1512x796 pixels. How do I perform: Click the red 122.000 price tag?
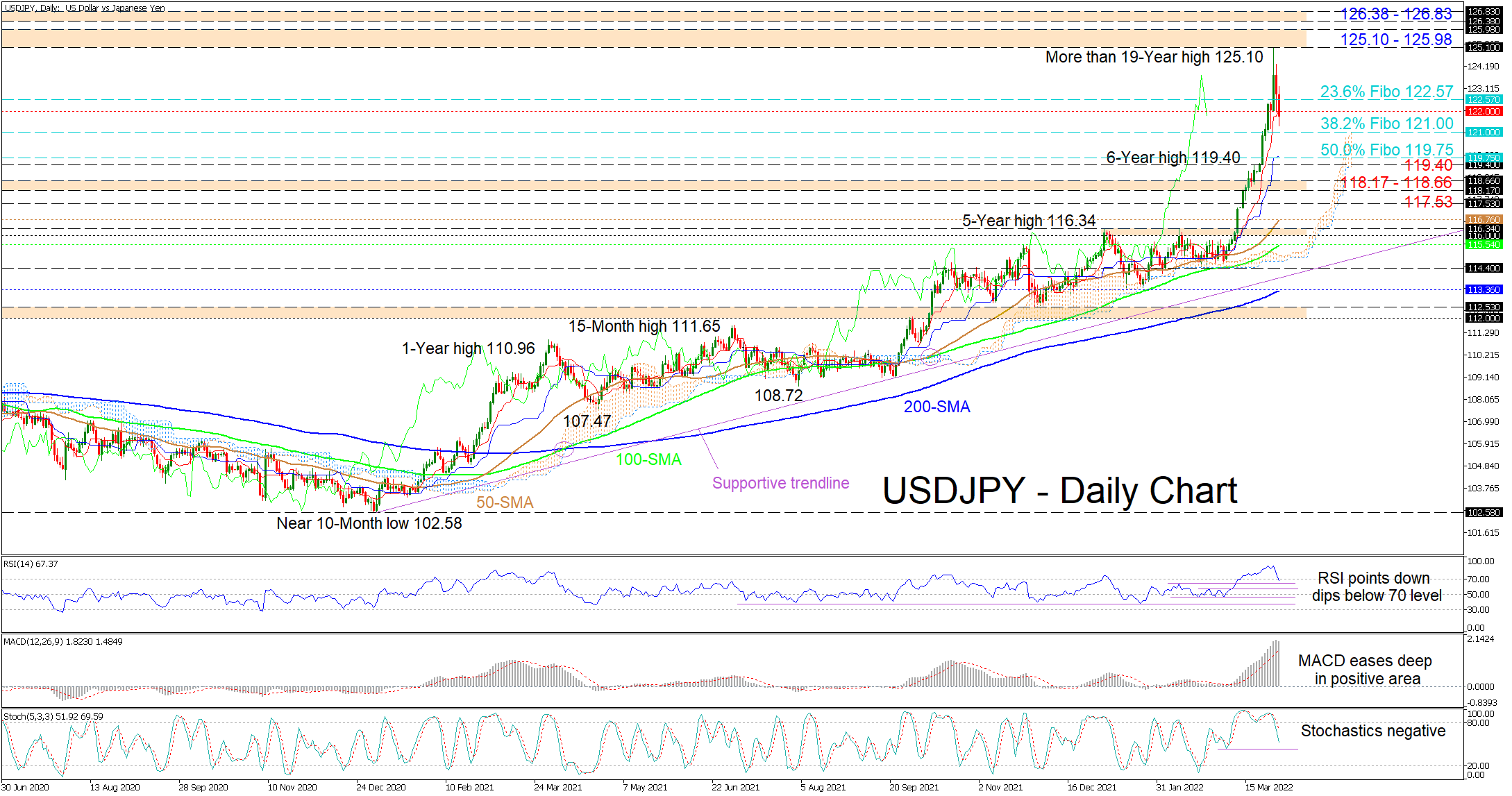point(1484,111)
